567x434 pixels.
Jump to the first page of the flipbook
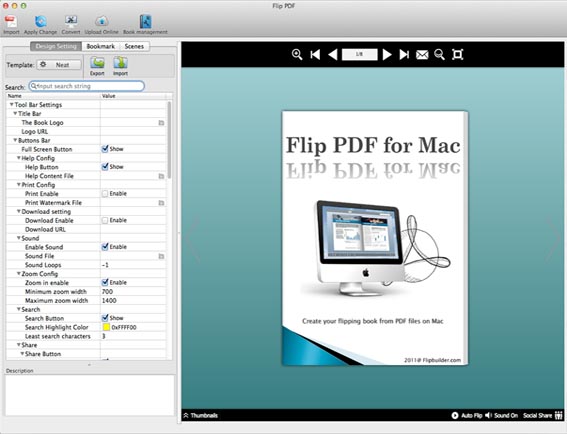[x=315, y=55]
